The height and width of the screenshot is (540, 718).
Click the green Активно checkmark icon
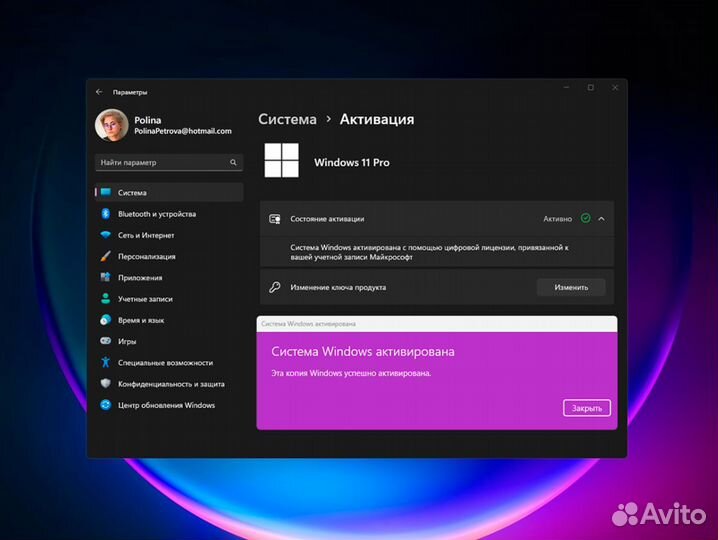tap(585, 218)
